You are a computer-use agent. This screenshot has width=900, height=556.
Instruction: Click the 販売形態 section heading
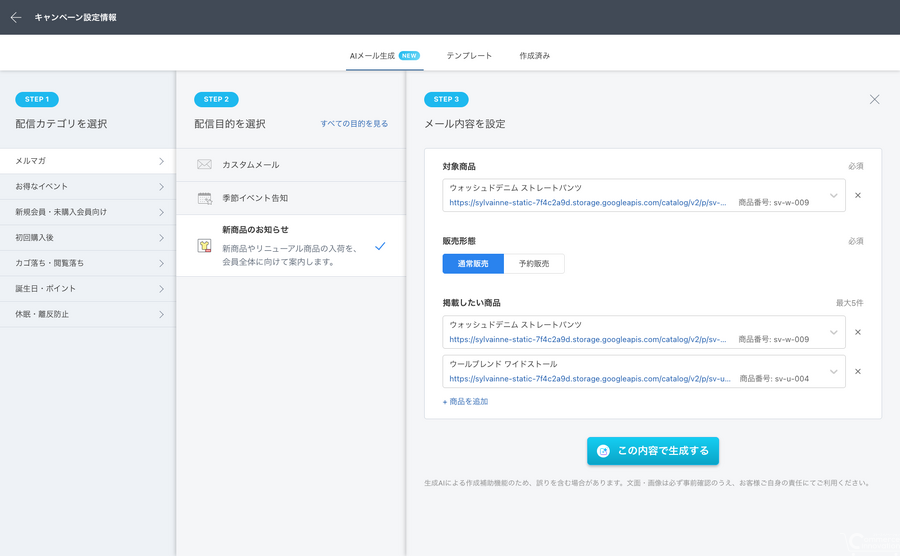[x=459, y=241]
